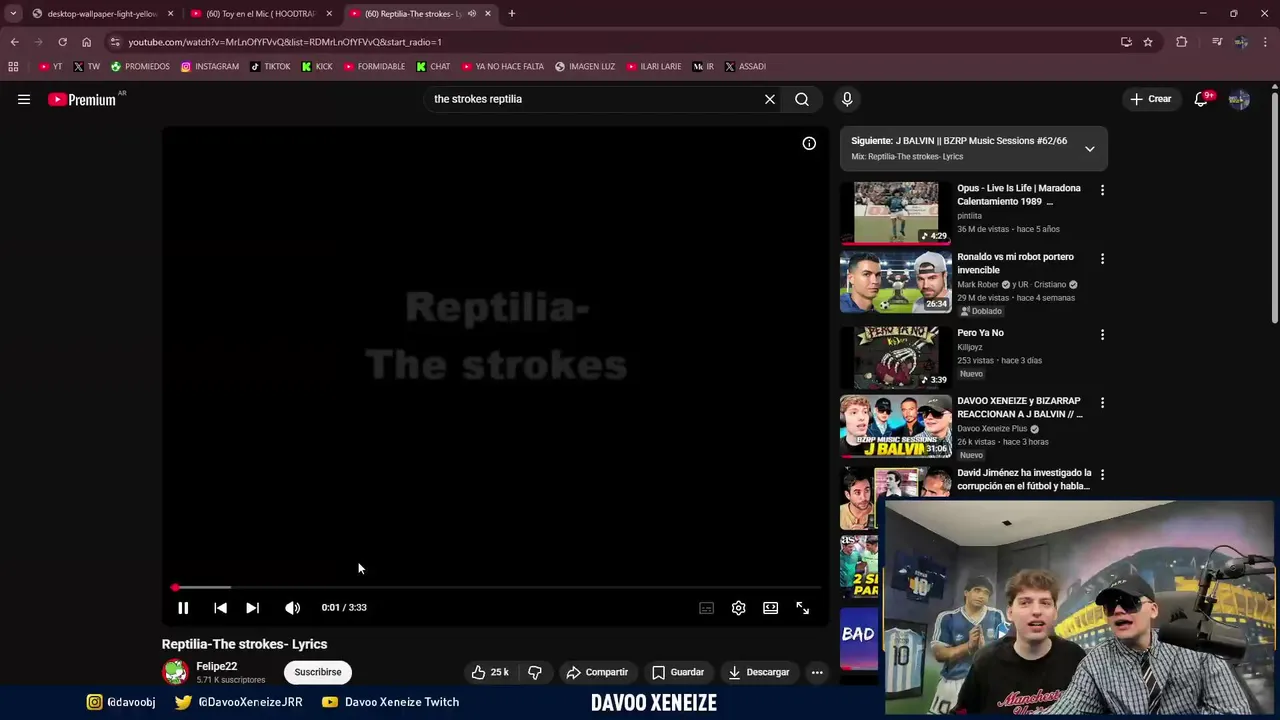The image size is (1280, 720).
Task: Open the TIKTOK bookmark
Action: [270, 67]
